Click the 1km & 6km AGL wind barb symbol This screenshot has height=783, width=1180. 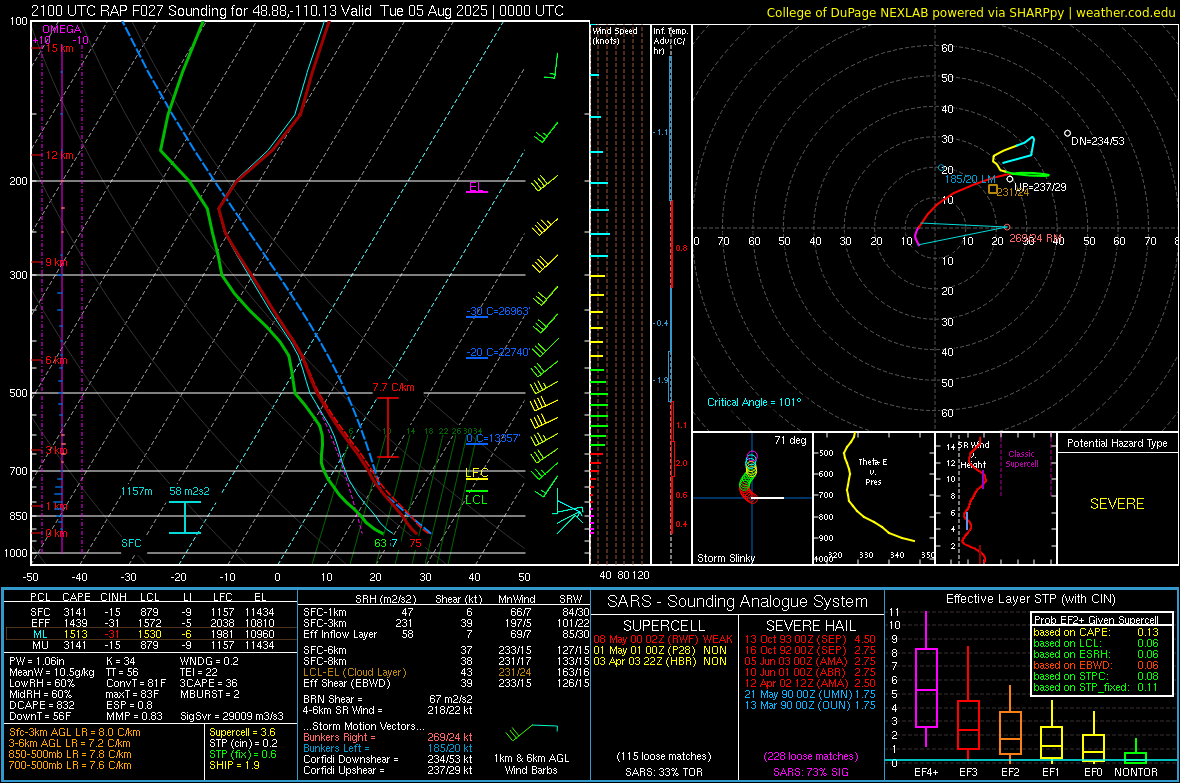(x=532, y=732)
